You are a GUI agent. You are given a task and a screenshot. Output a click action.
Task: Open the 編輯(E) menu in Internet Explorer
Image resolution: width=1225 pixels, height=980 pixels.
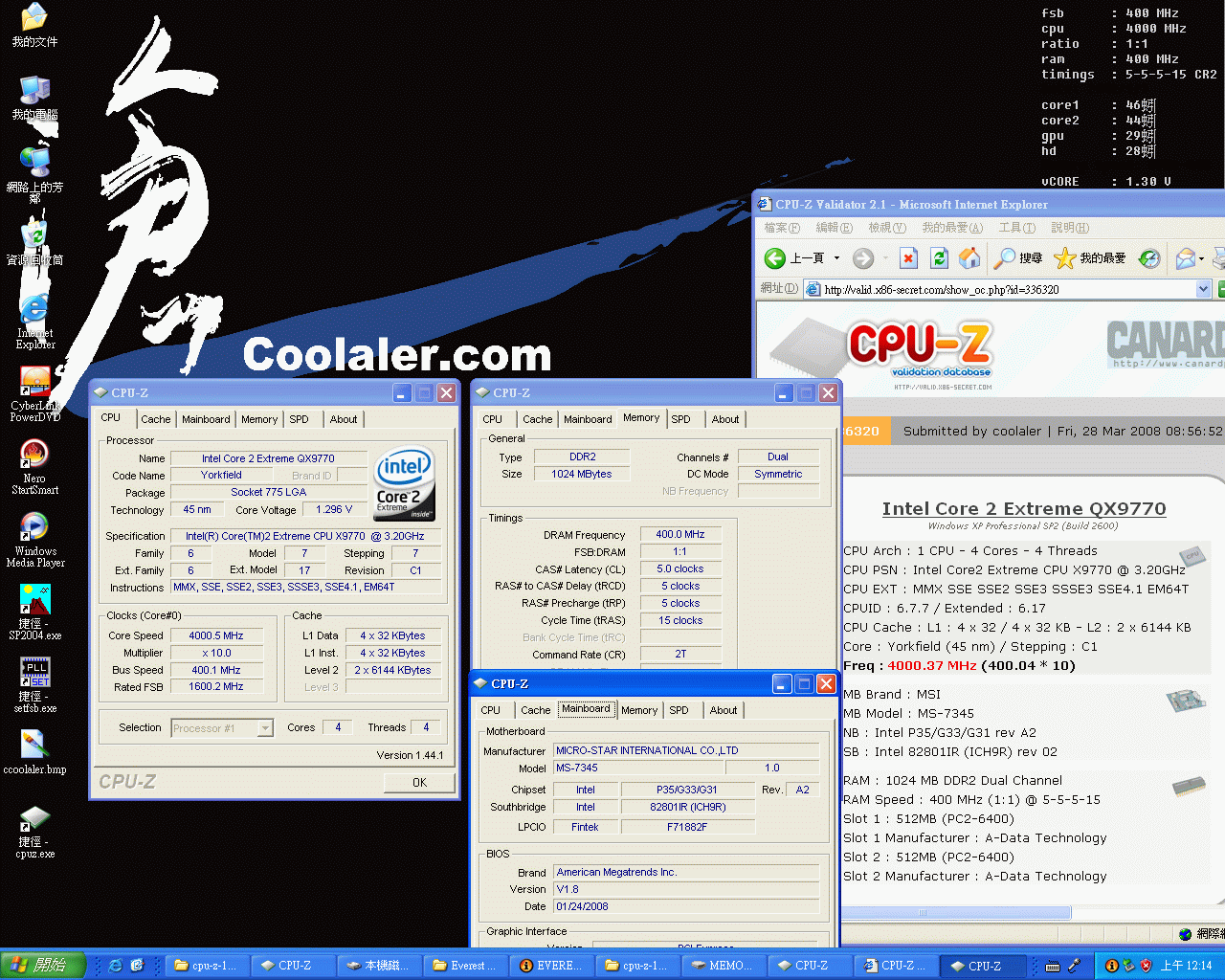834,228
